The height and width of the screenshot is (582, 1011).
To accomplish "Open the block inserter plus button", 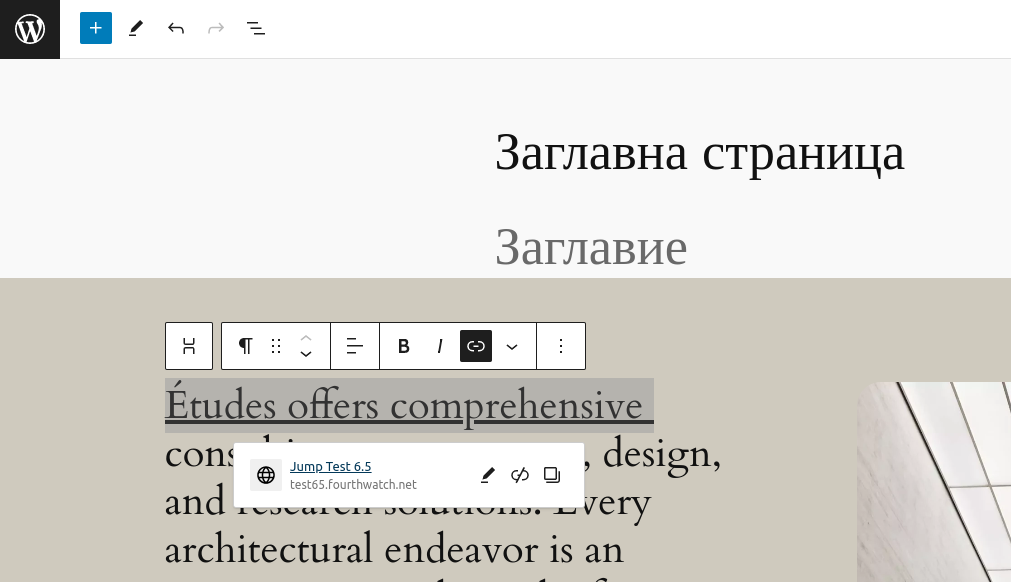I will pos(96,28).
